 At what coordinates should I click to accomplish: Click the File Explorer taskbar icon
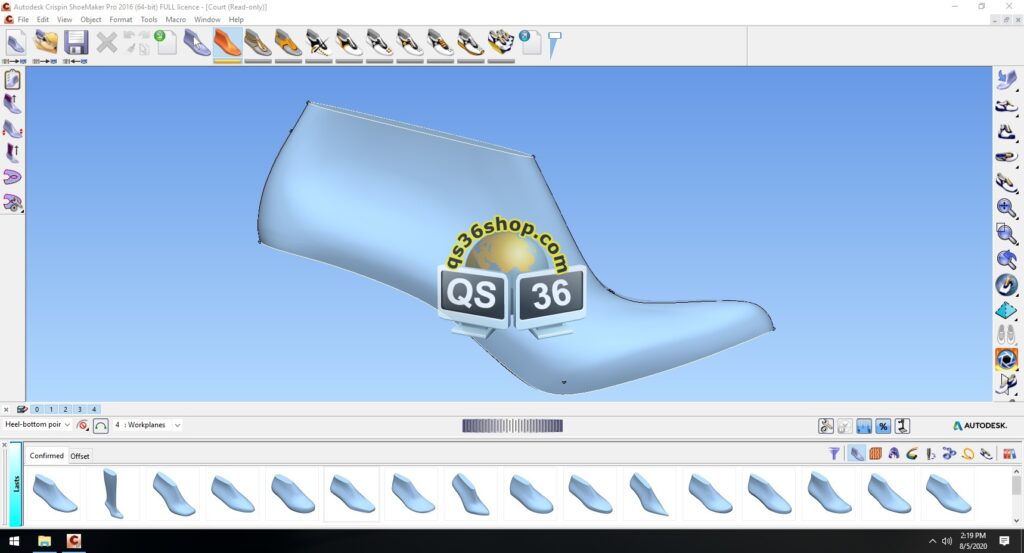(x=44, y=541)
